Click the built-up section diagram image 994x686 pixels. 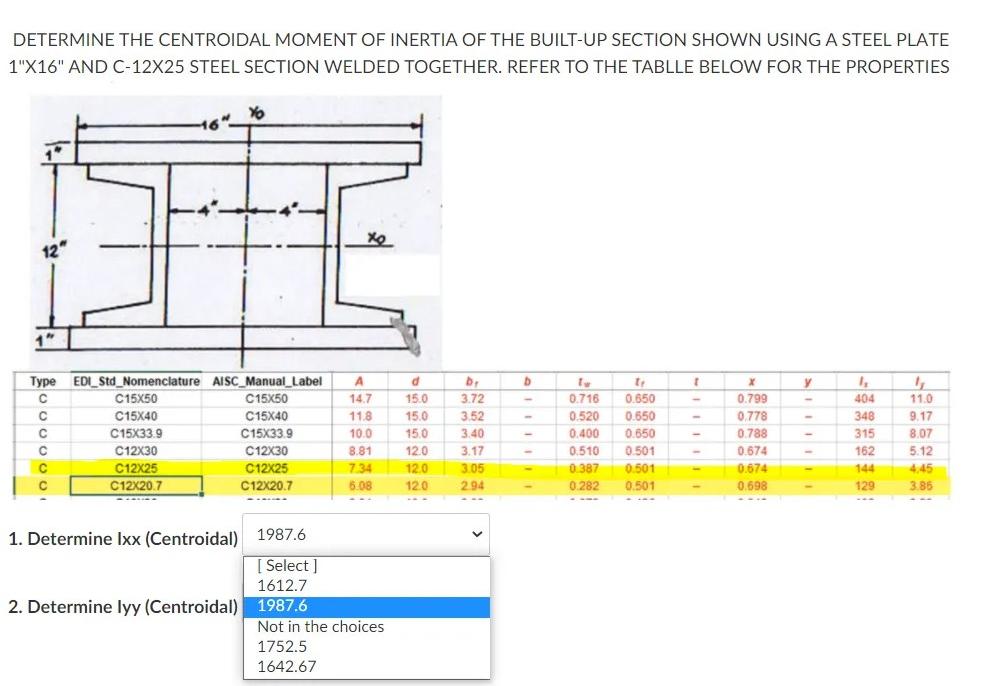(235, 230)
